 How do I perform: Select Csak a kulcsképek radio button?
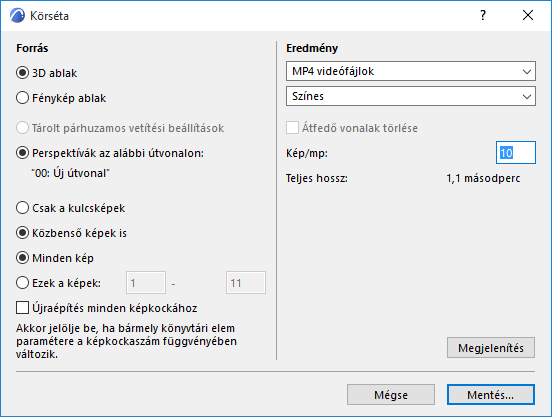coord(23,208)
